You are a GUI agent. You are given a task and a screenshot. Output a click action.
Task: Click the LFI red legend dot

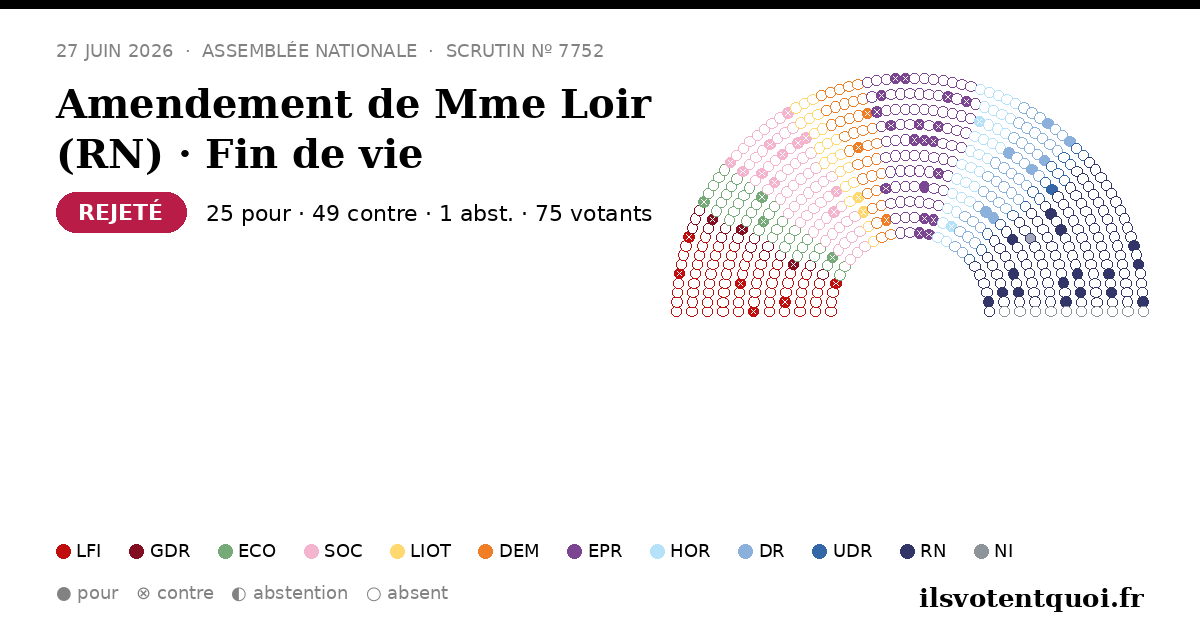click(64, 551)
